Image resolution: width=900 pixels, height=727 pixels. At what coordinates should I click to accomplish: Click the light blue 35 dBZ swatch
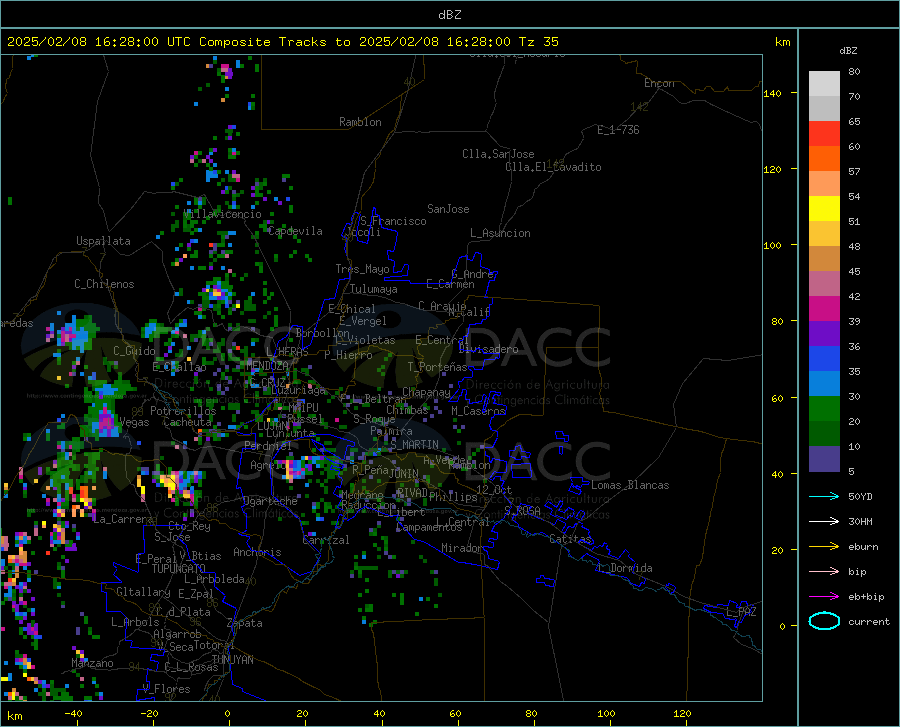pos(824,383)
